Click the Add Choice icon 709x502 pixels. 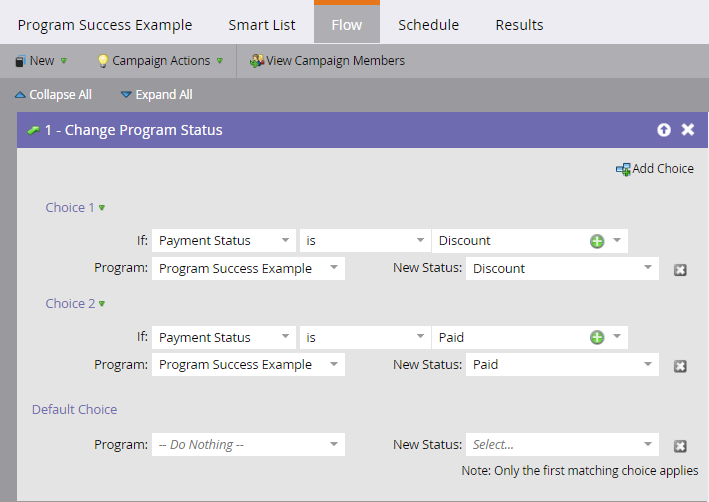point(623,169)
